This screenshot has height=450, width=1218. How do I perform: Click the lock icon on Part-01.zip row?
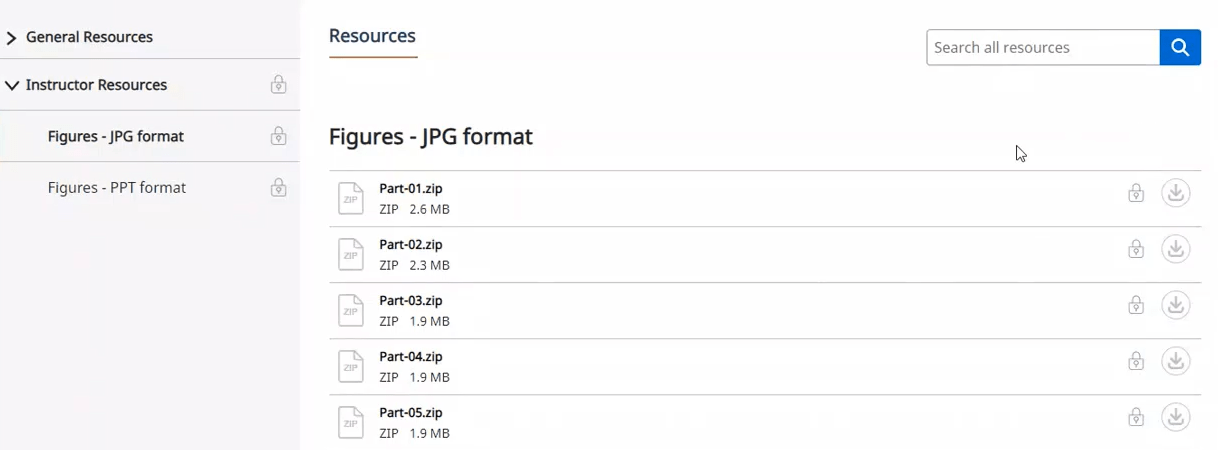tap(1136, 193)
